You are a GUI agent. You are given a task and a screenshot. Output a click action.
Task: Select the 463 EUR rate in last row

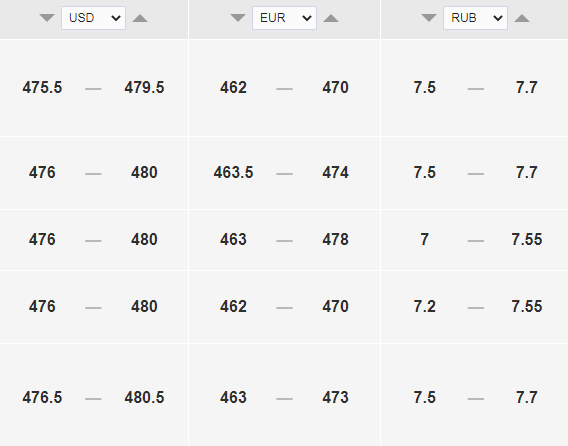click(x=233, y=397)
